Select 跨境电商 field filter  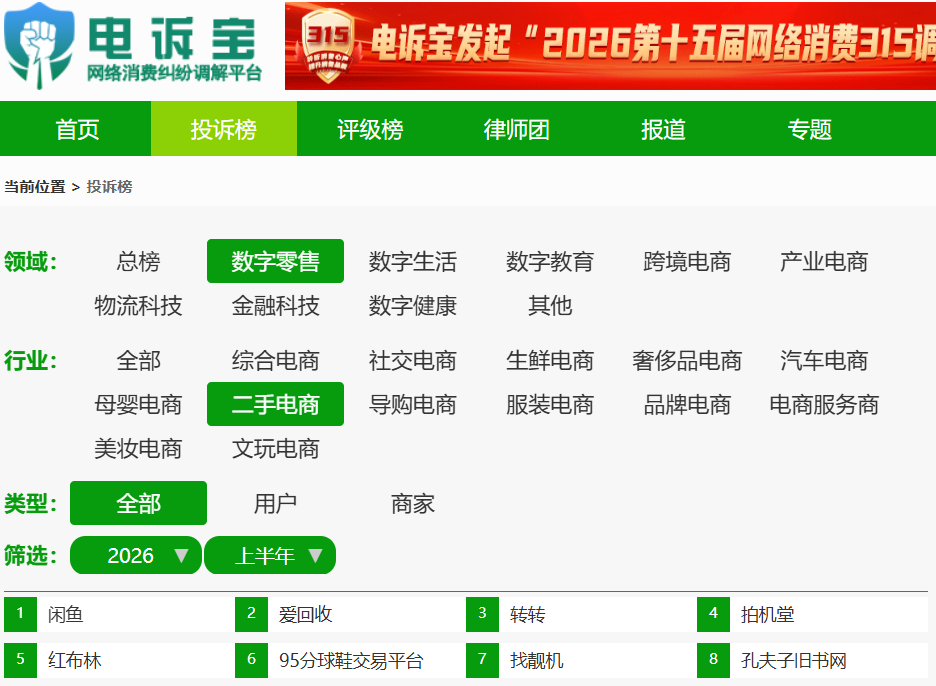[687, 262]
